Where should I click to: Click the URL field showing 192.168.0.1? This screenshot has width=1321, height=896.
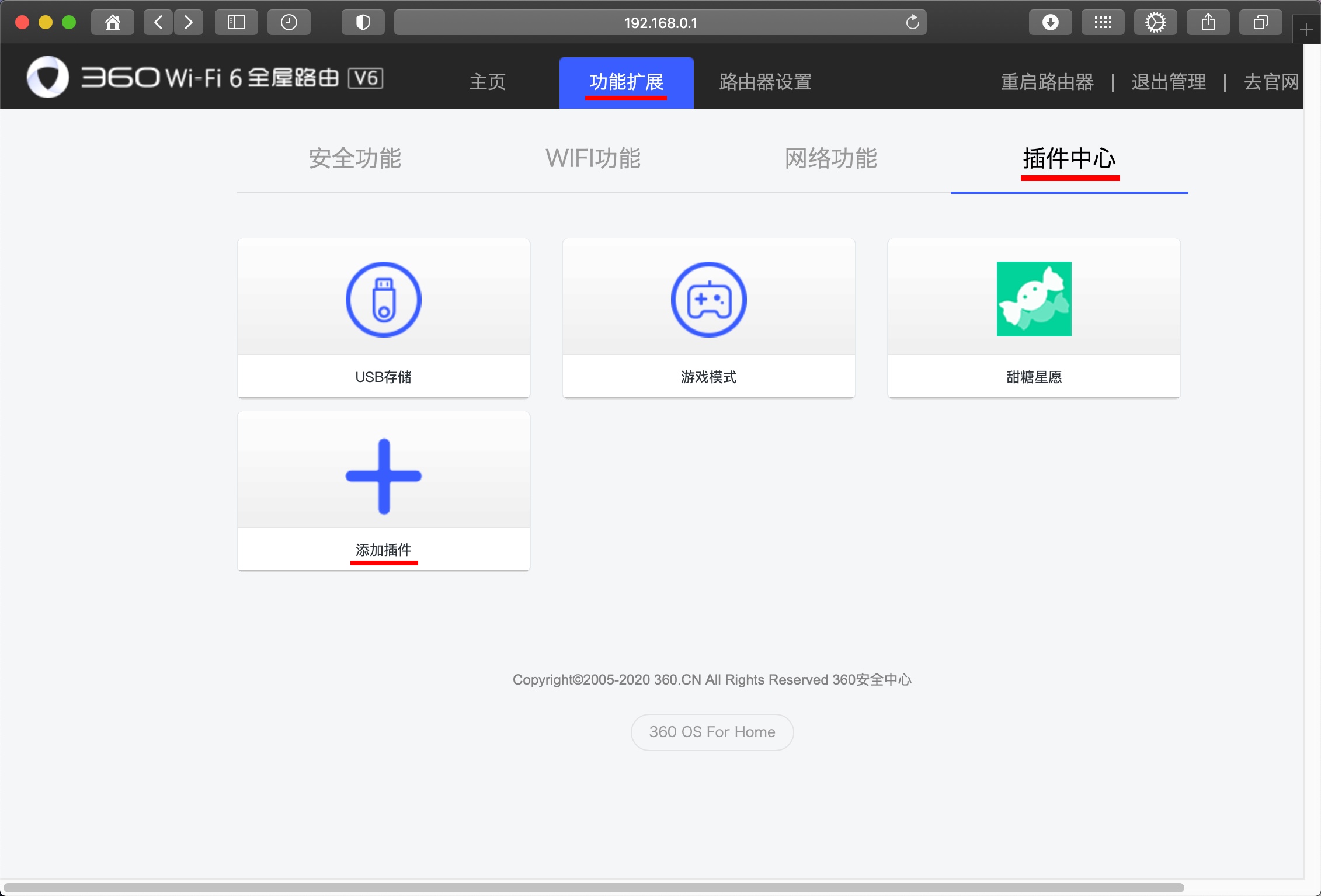point(660,22)
